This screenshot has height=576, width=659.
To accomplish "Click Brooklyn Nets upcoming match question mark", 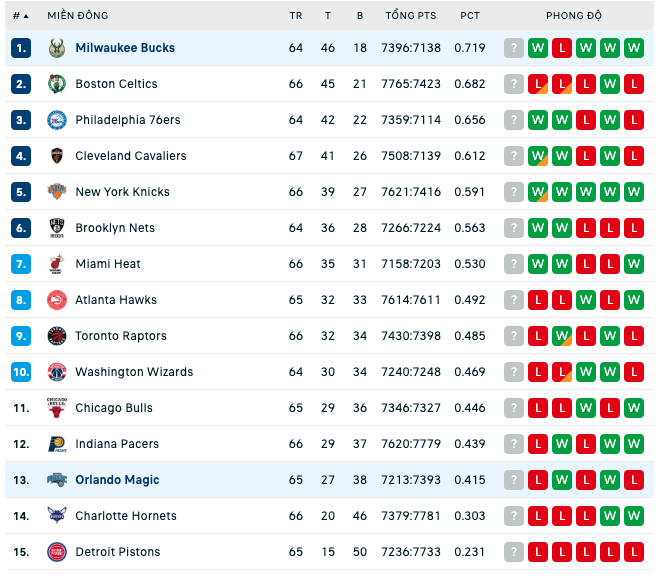I will click(514, 228).
